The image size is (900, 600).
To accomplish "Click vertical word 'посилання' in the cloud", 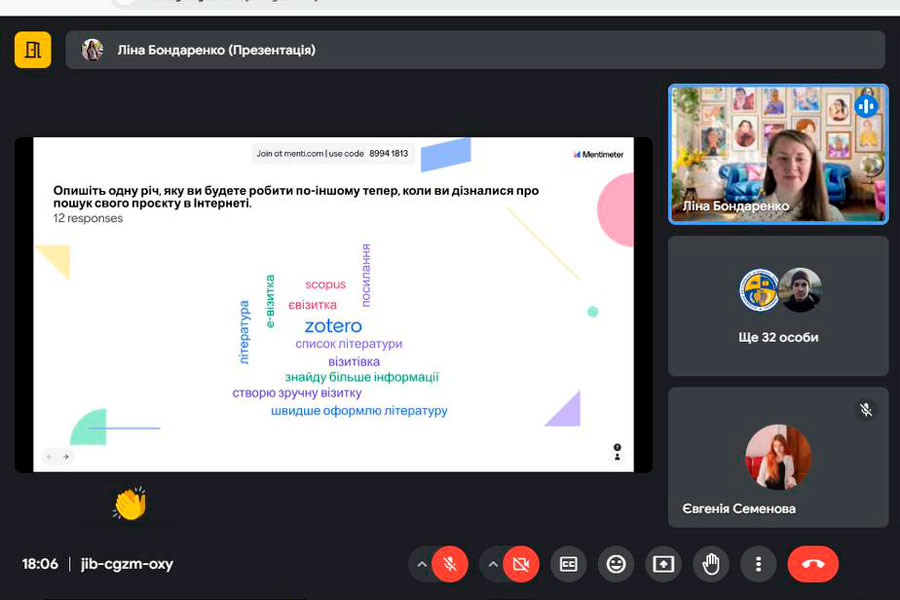I will pos(366,275).
